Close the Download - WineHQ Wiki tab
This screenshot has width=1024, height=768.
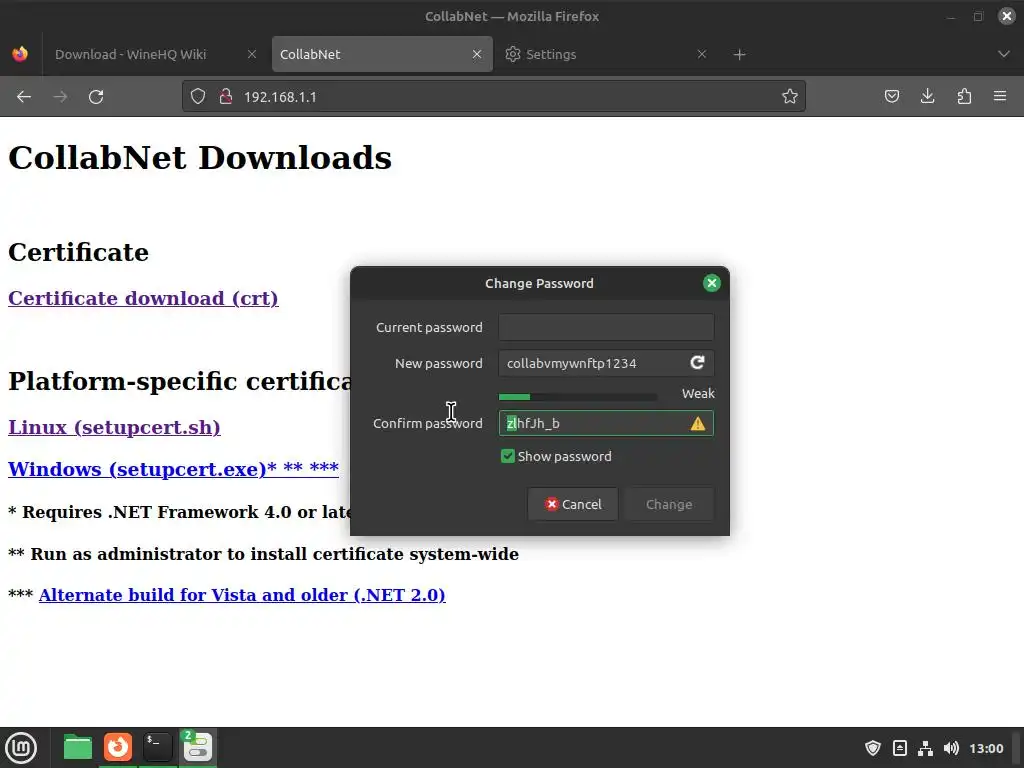click(251, 54)
